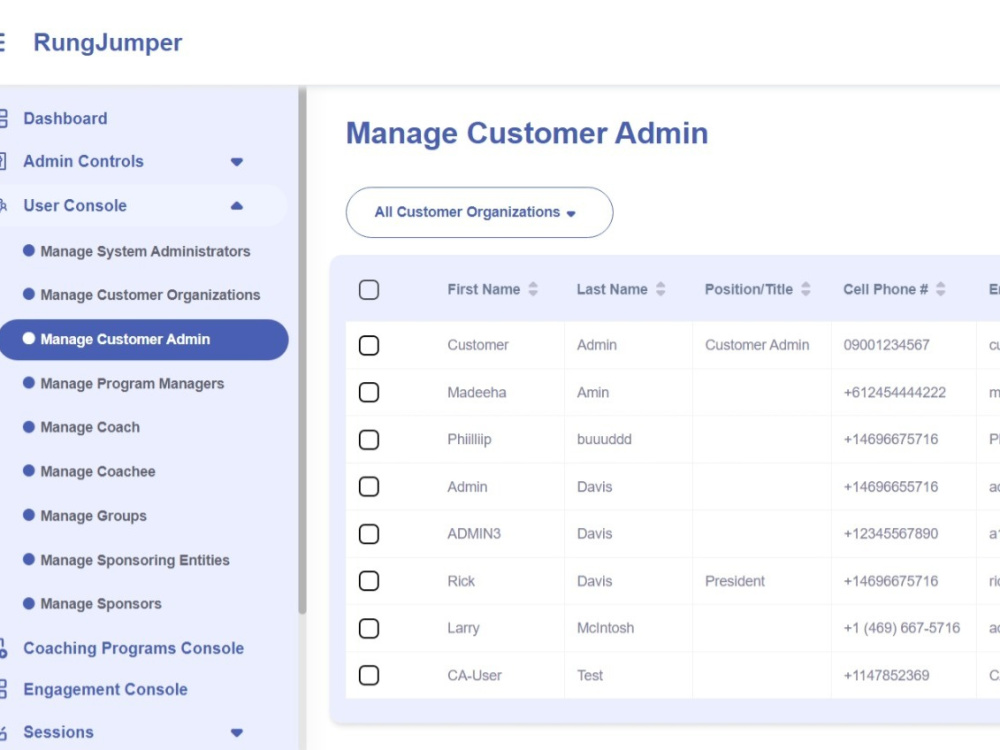Open All Customer Organizations dropdown

click(480, 212)
